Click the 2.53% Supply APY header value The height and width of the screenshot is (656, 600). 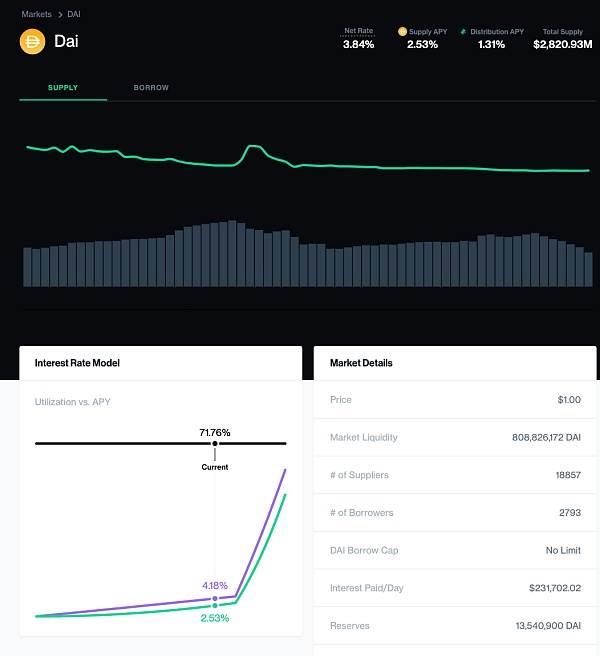pos(423,44)
